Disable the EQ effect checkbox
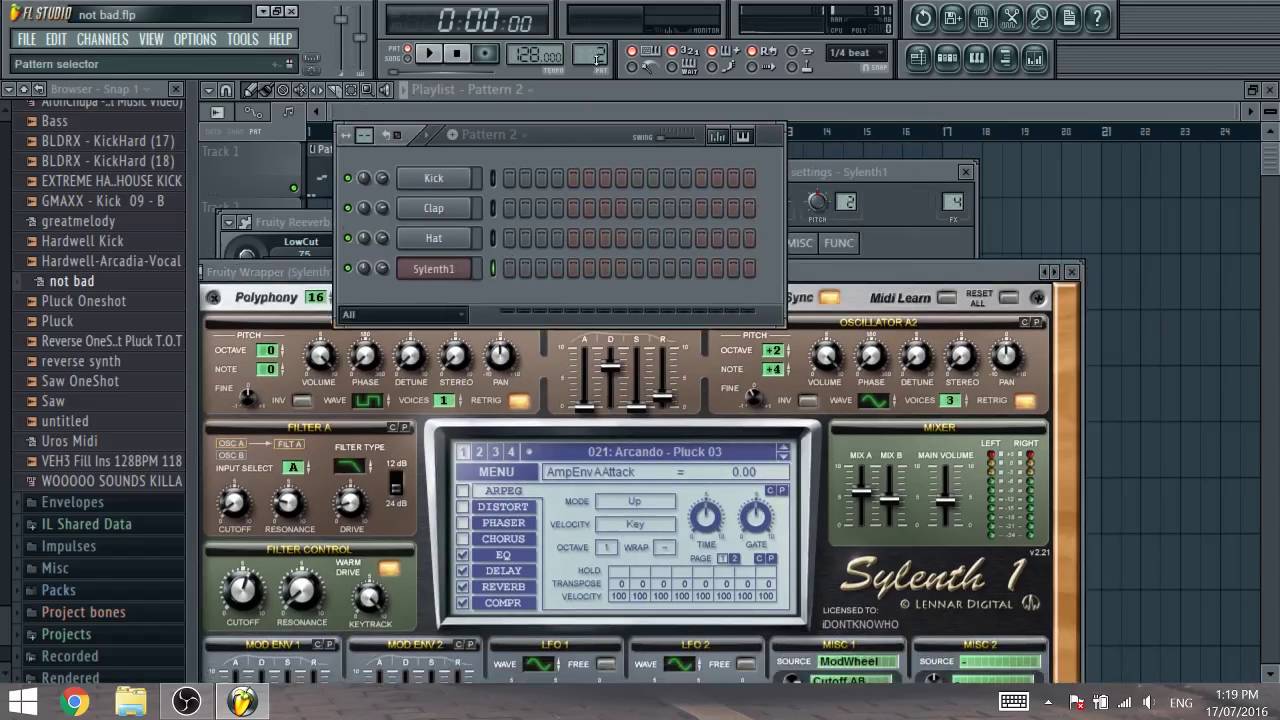The width and height of the screenshot is (1280, 720). tap(462, 555)
